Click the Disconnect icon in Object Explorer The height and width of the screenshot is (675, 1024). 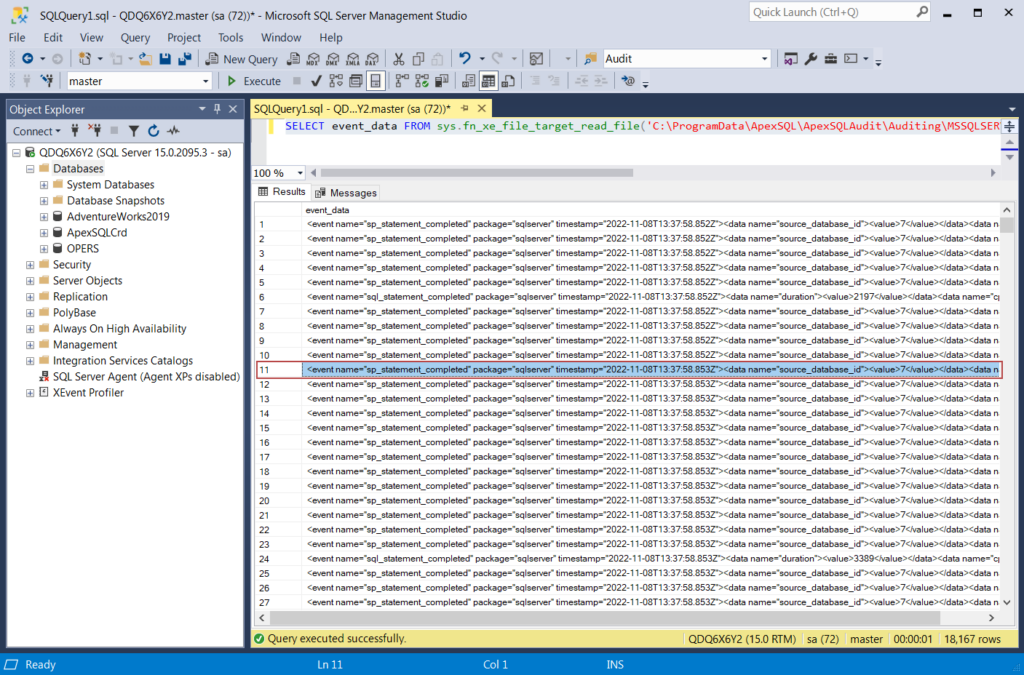click(97, 130)
